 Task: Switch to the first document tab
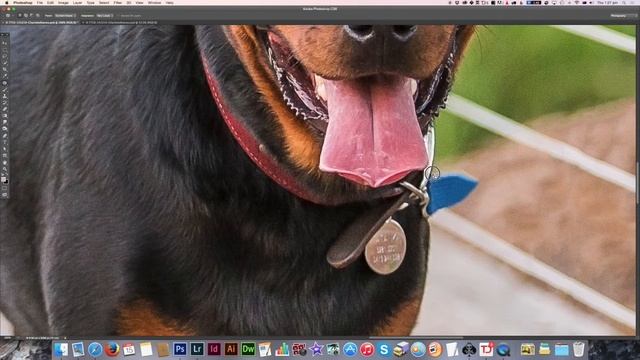[x=40, y=22]
